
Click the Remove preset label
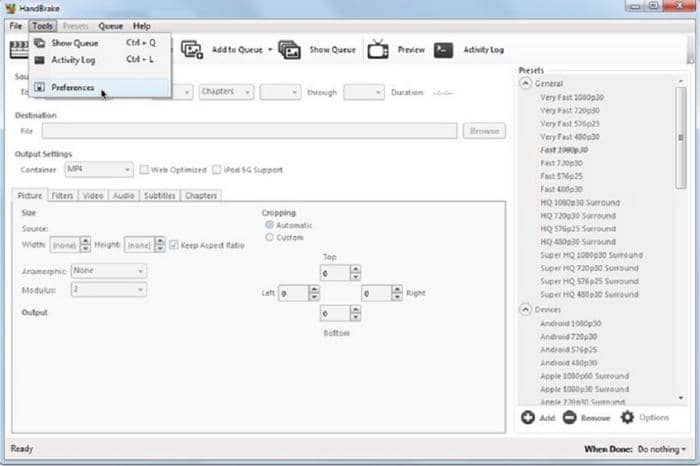coord(596,418)
